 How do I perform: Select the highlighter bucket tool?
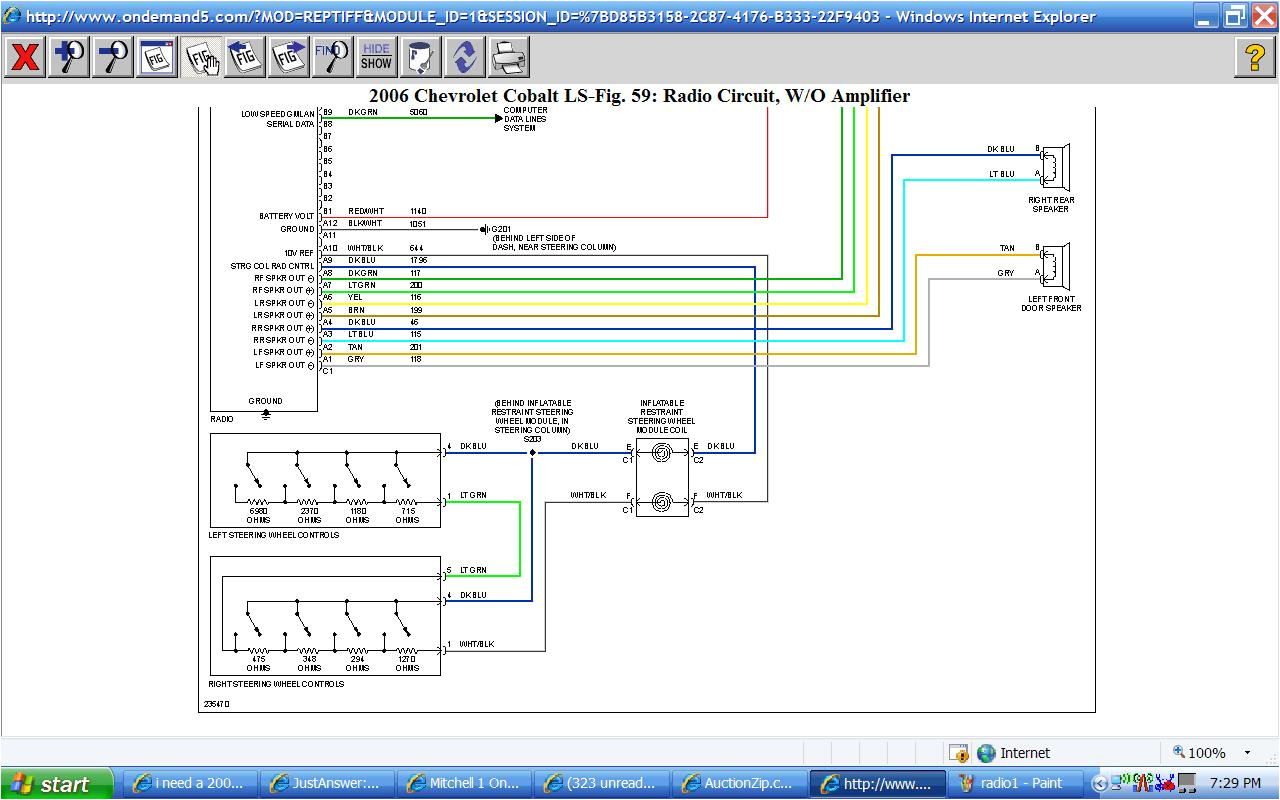tap(420, 56)
